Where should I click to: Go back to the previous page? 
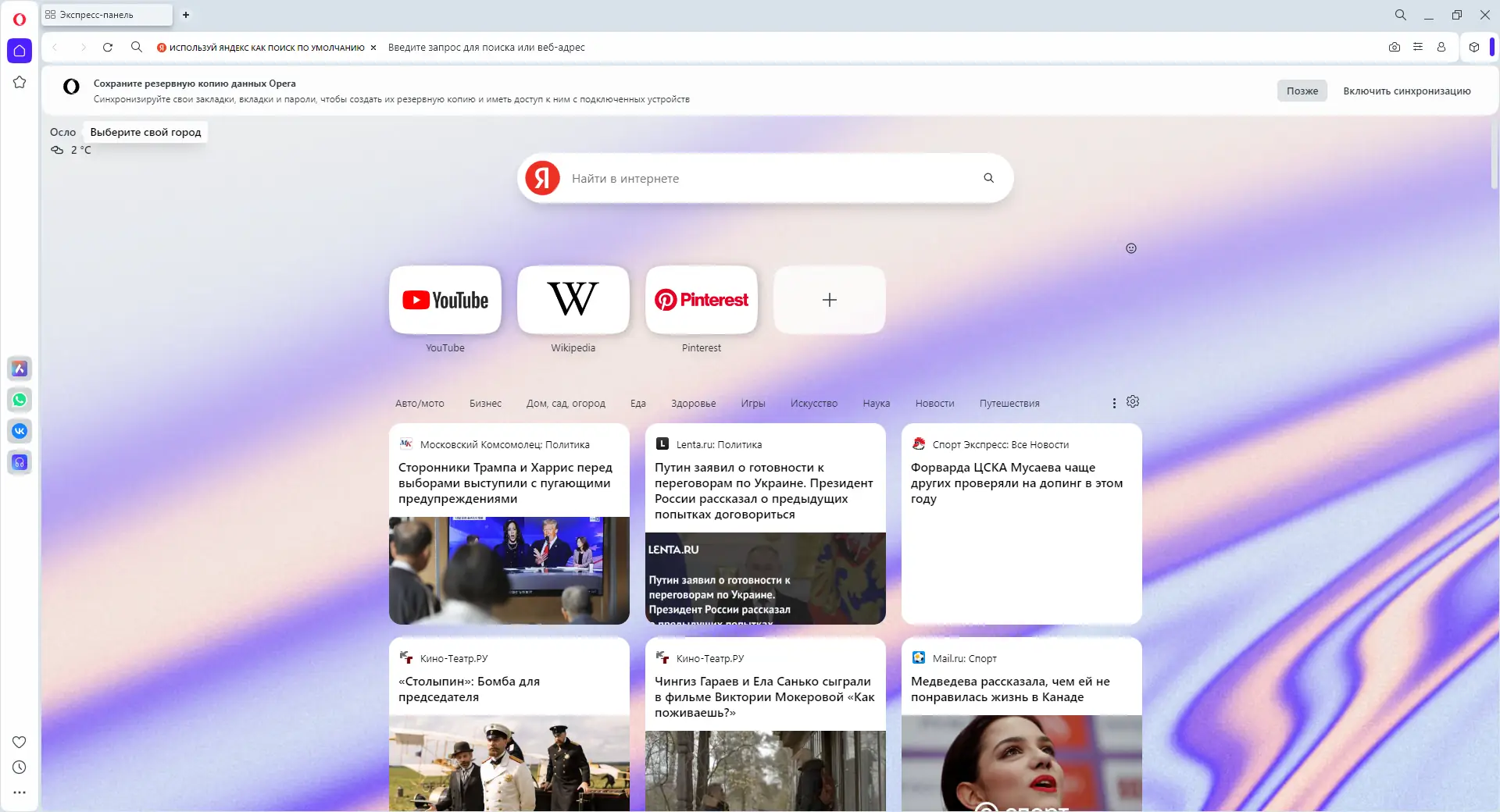pos(55,48)
